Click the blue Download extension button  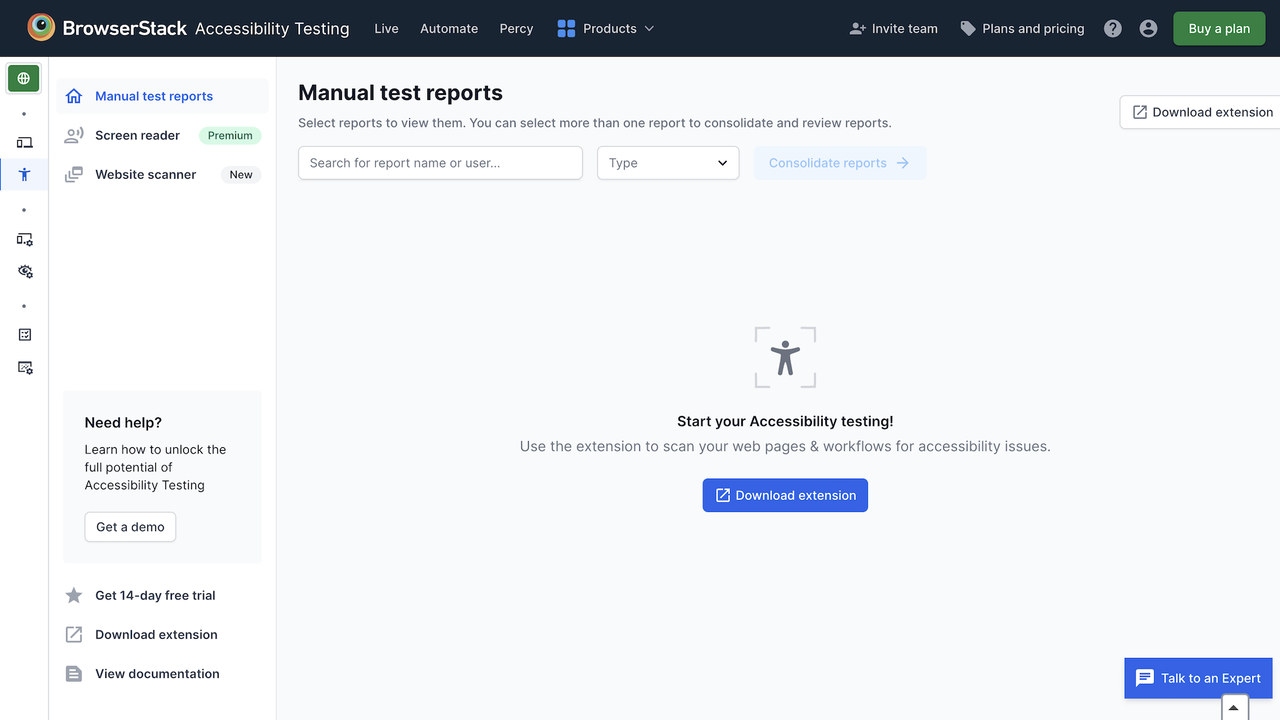click(x=785, y=495)
